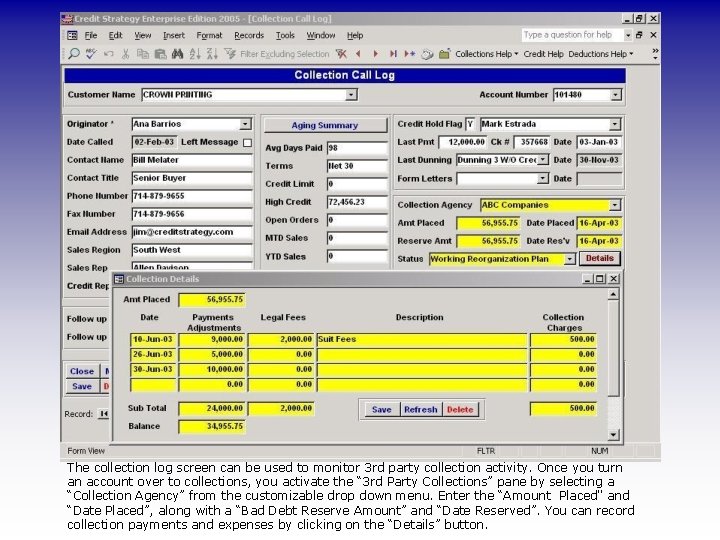The width and height of the screenshot is (720, 540).
Task: Close the inner Collection Call Log document
Action: (x=653, y=35)
